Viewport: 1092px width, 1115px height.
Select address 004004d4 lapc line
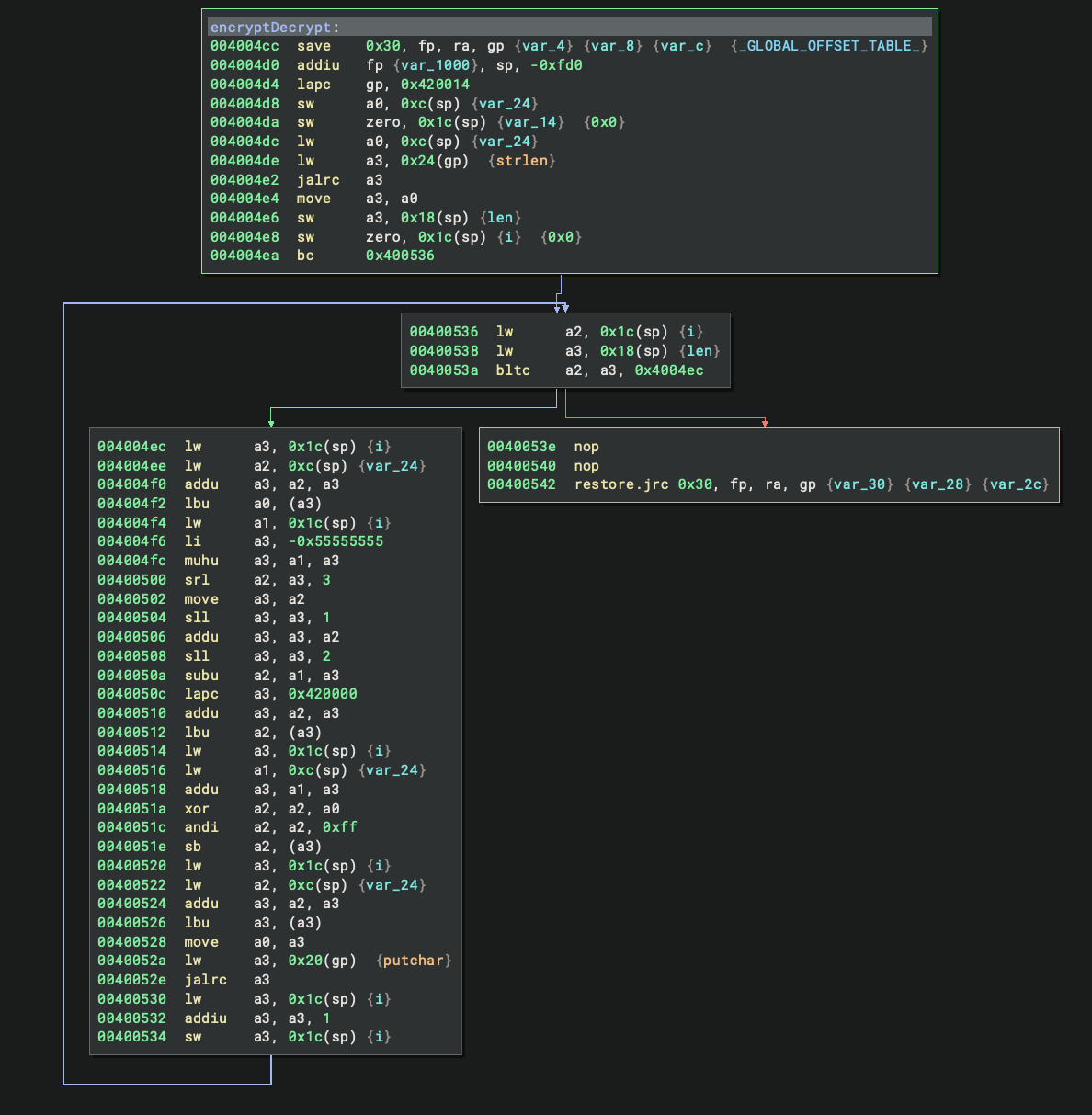point(245,85)
